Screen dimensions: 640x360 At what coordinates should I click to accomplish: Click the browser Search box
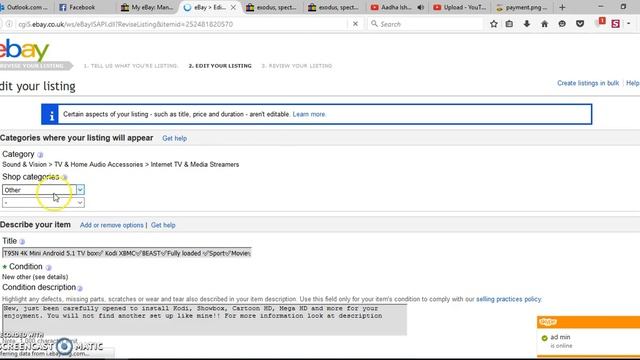pos(424,24)
